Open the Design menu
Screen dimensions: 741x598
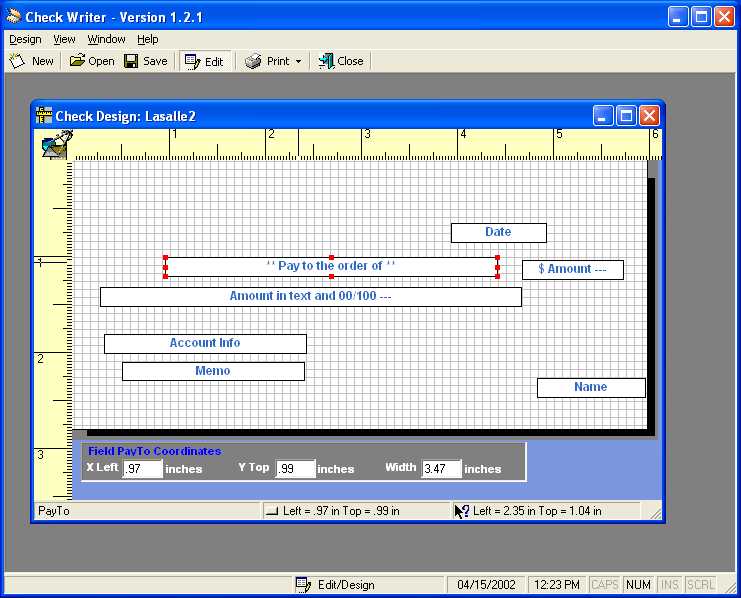(x=25, y=39)
